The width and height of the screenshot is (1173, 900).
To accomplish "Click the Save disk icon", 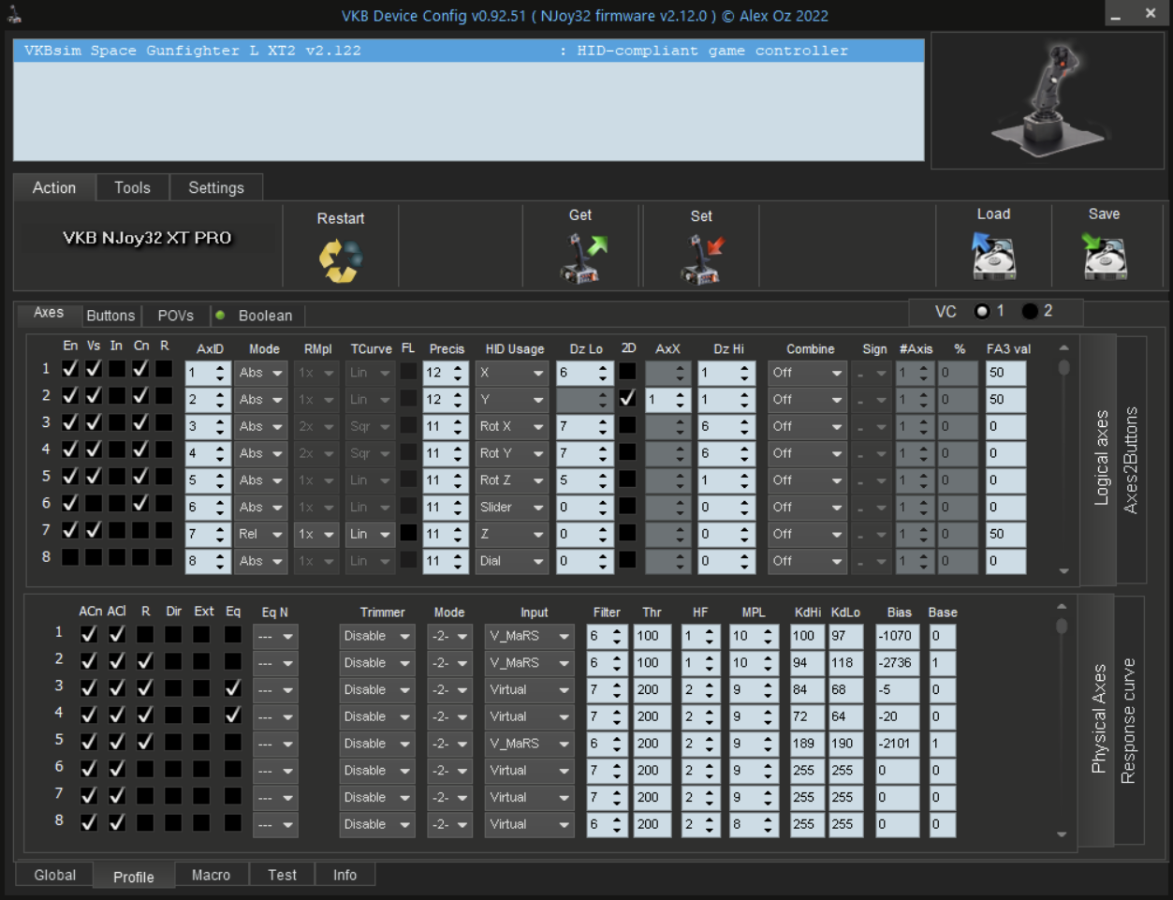I will tap(1103, 255).
